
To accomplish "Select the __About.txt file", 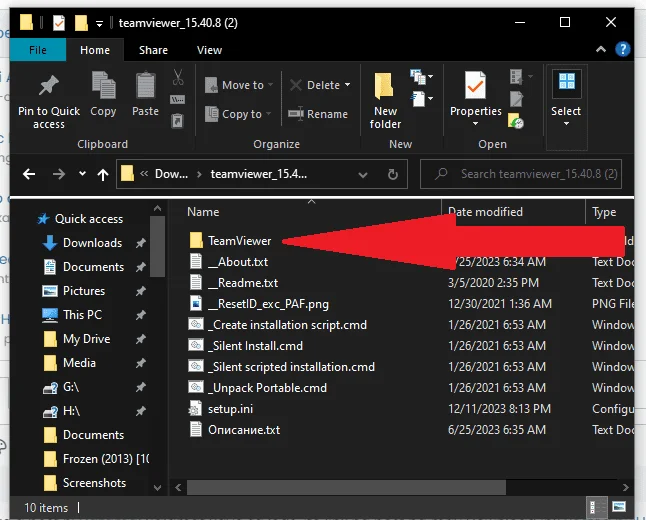I will (229, 262).
